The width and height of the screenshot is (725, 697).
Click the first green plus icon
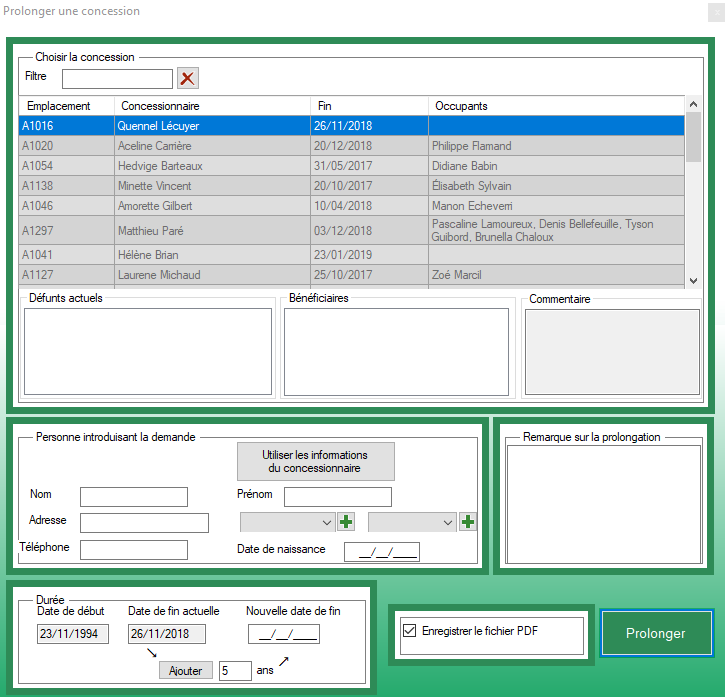pos(347,521)
